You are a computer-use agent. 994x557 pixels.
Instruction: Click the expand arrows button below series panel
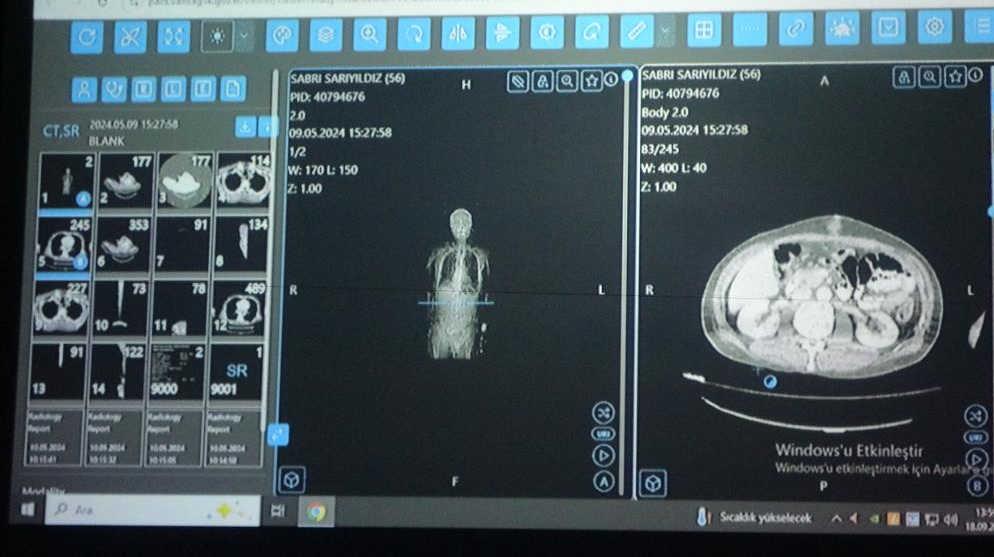(278, 435)
